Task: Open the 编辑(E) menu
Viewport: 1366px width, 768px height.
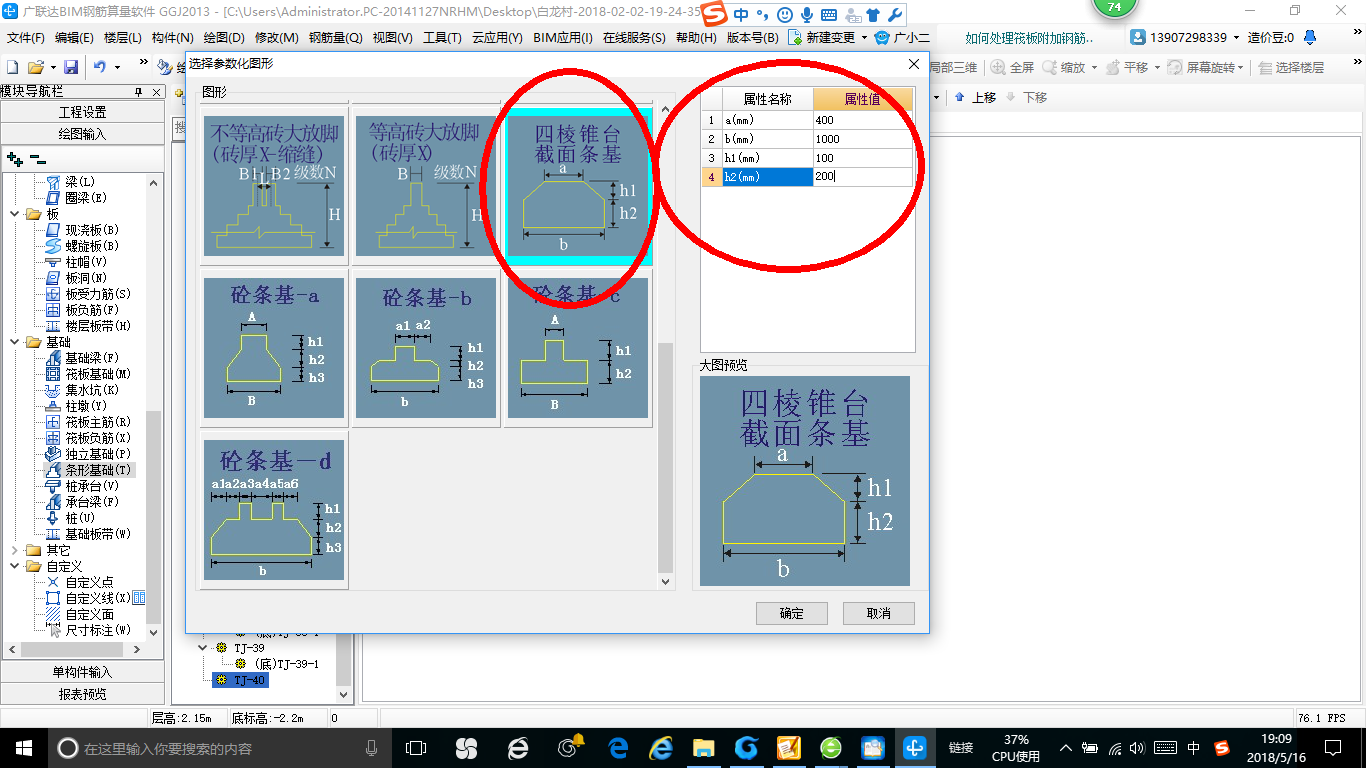Action: (74, 38)
